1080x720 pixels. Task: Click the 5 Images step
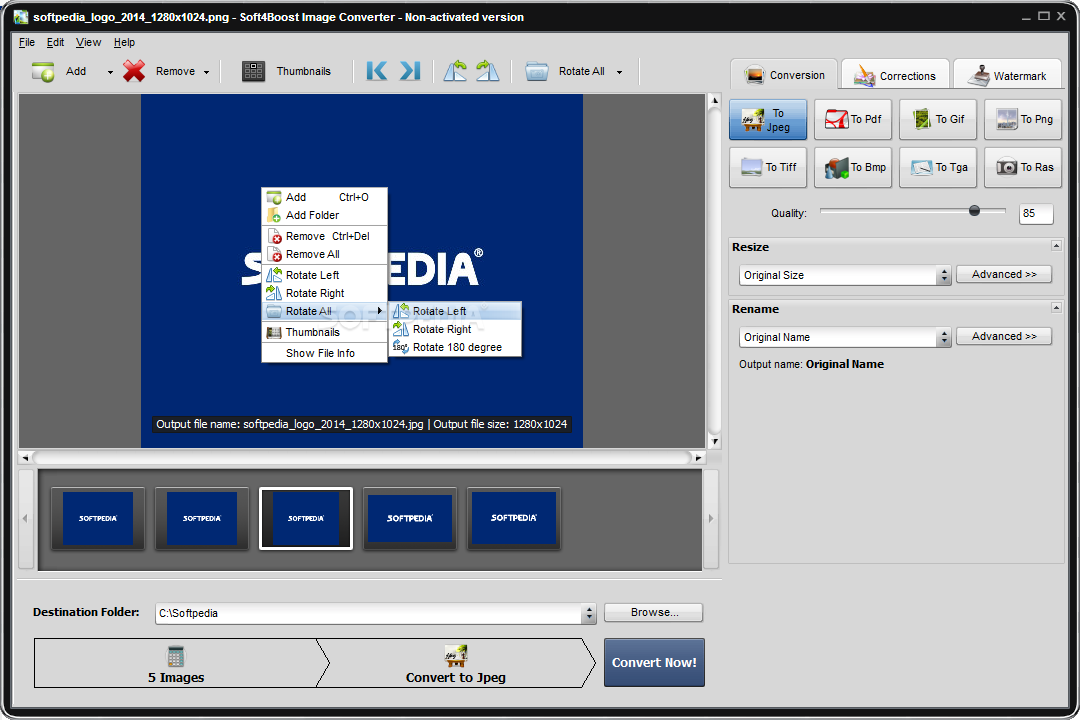[x=176, y=664]
